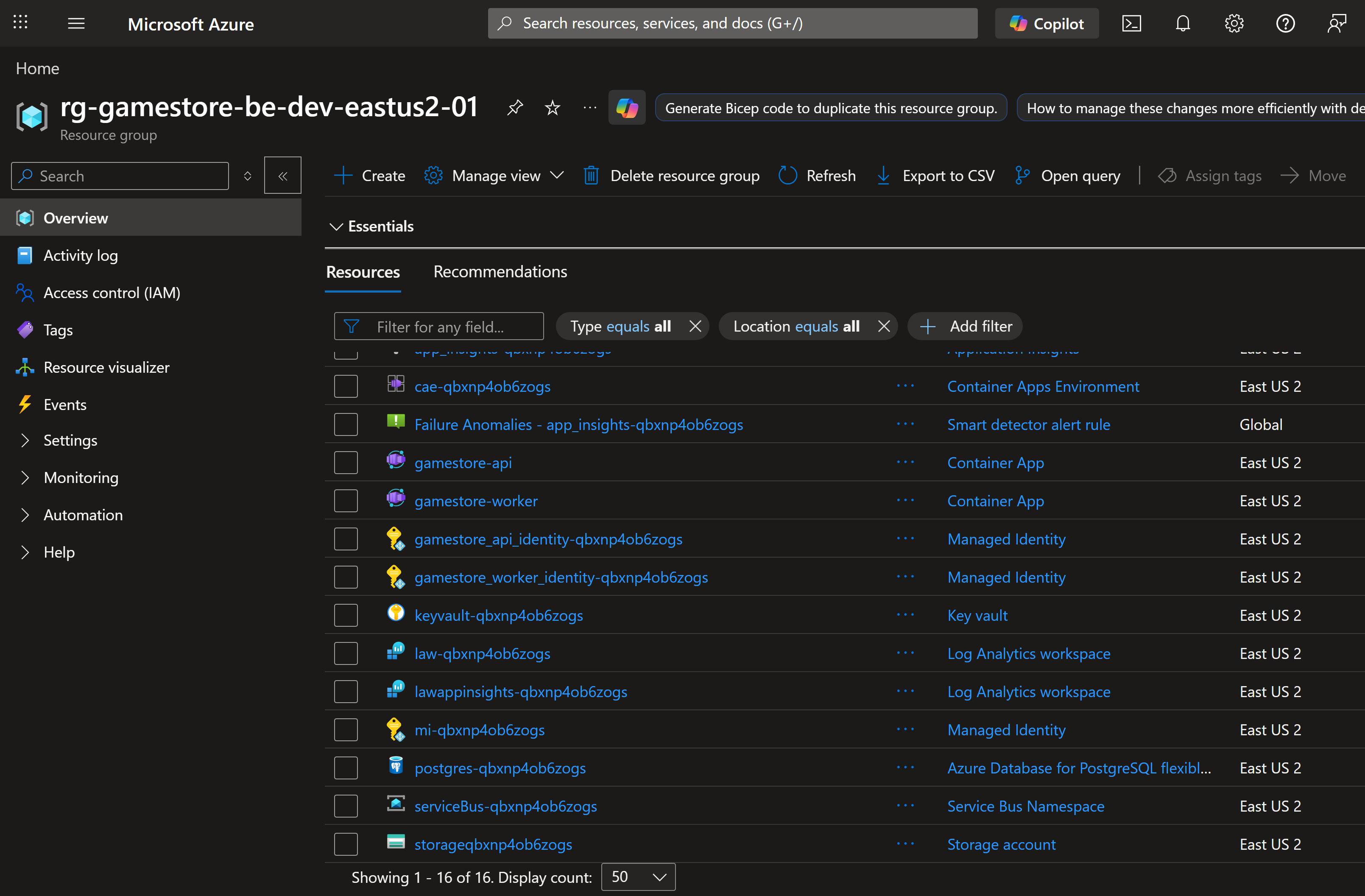Add resource group to favorites star
The width and height of the screenshot is (1365, 896).
tap(552, 107)
